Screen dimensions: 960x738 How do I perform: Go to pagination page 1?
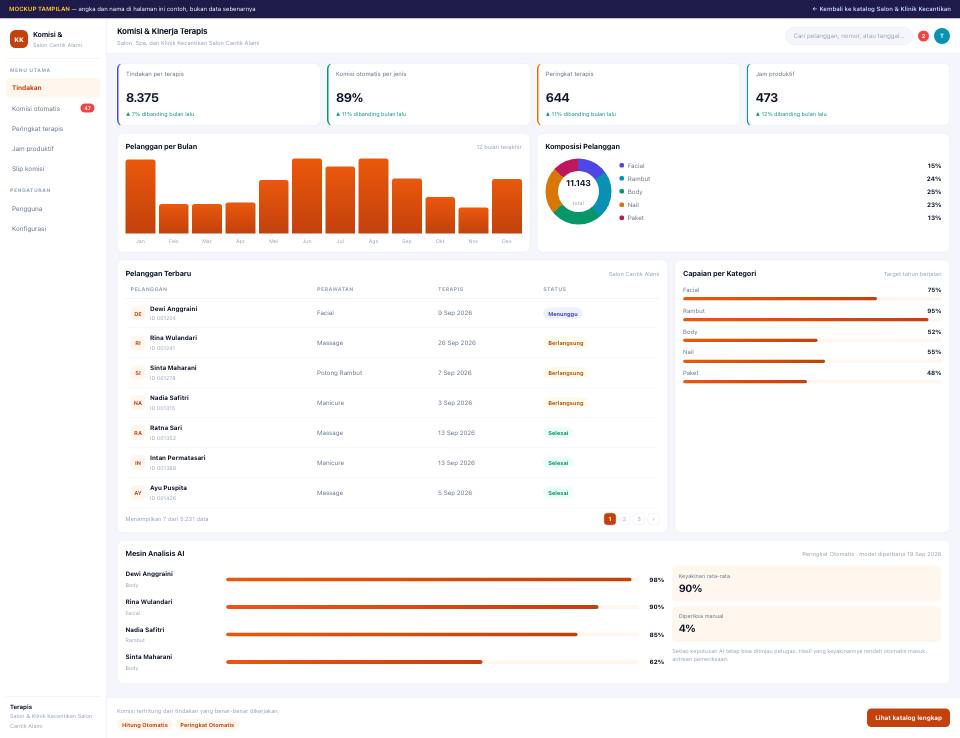point(610,519)
